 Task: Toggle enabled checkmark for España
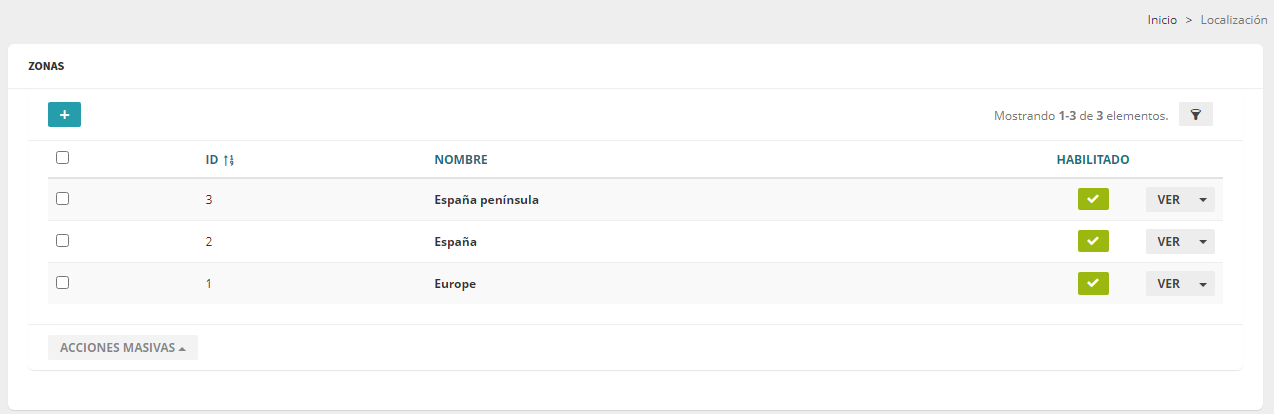(1093, 241)
